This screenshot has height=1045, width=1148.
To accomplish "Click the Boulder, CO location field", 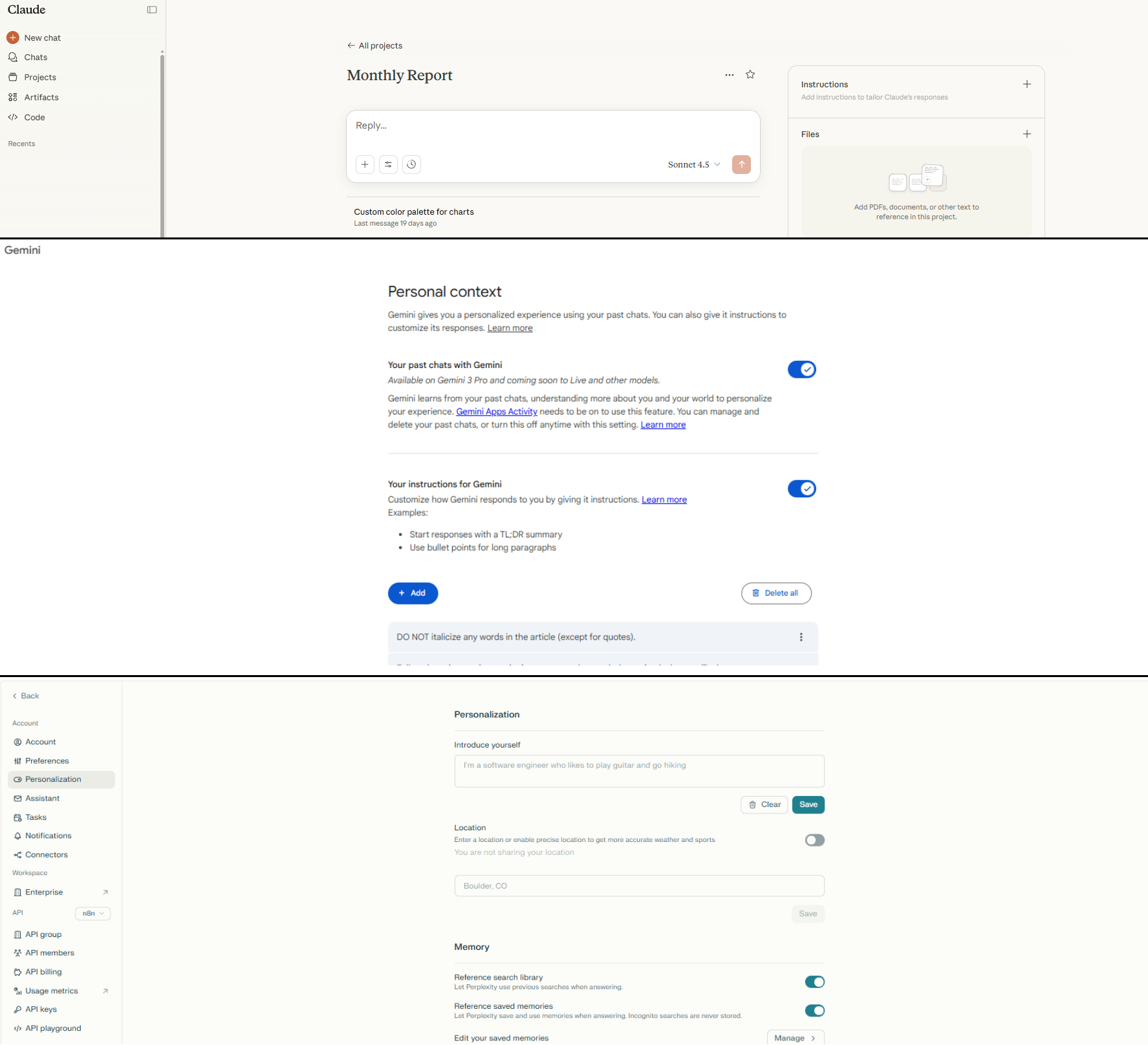I will coord(639,887).
